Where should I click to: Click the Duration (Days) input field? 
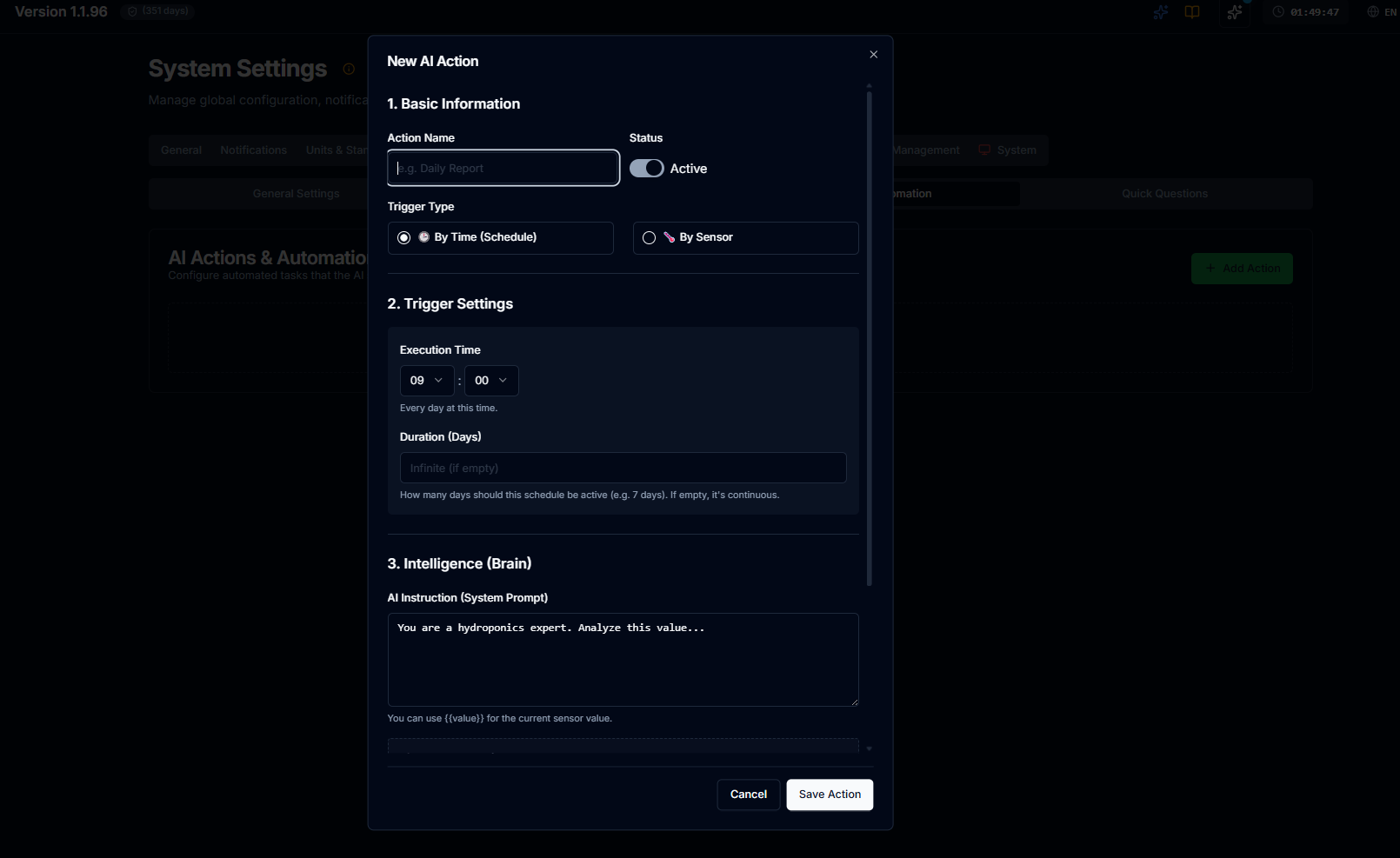point(623,468)
